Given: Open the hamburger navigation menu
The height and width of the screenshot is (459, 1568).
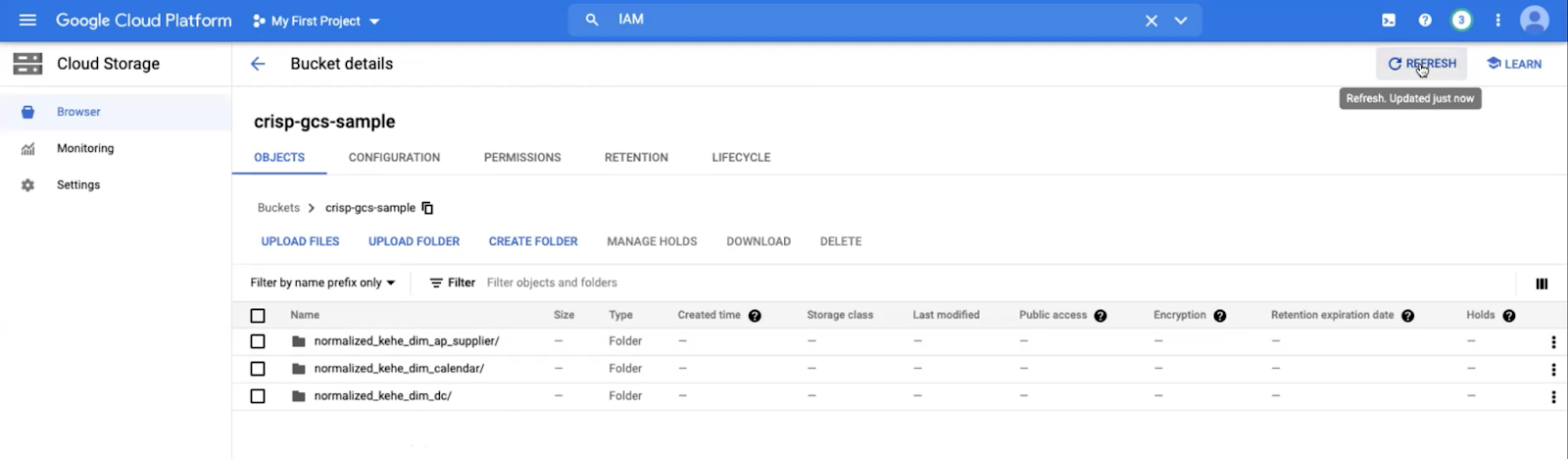Looking at the screenshot, I should (27, 20).
